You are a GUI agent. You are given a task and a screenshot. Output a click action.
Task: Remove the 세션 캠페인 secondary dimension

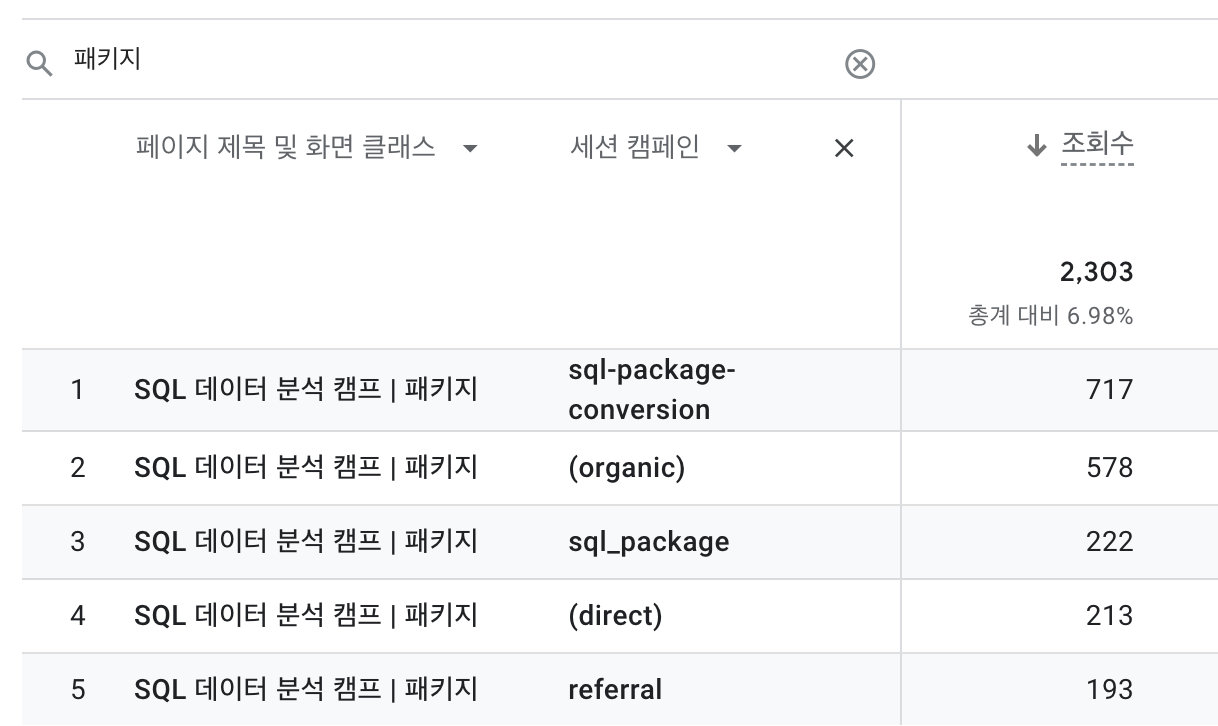844,149
